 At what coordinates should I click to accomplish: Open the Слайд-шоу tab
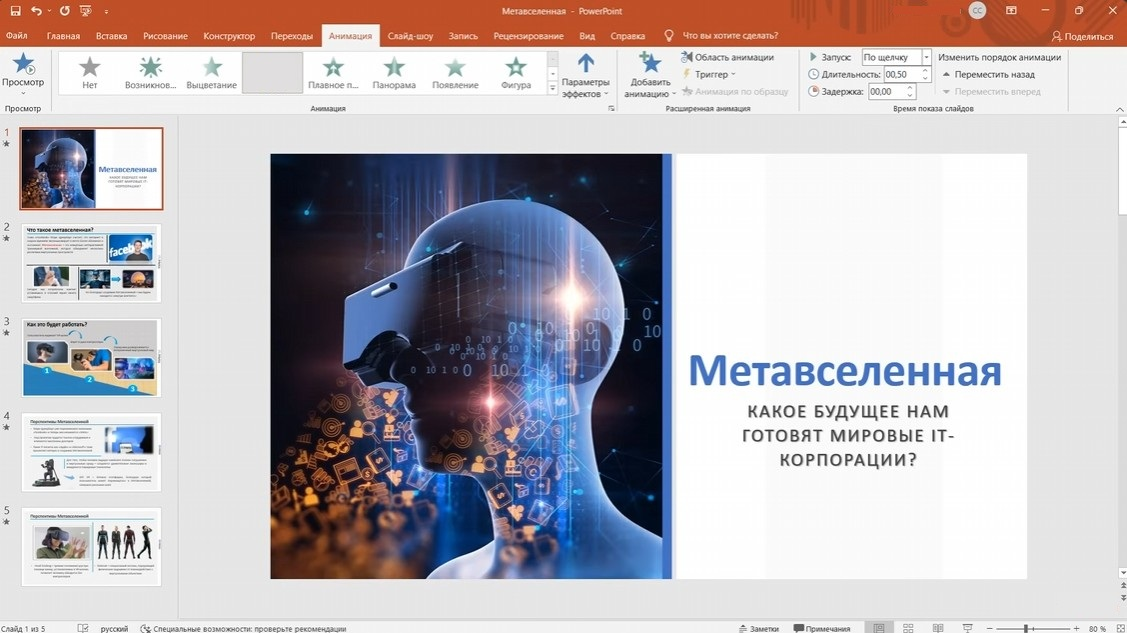(410, 36)
